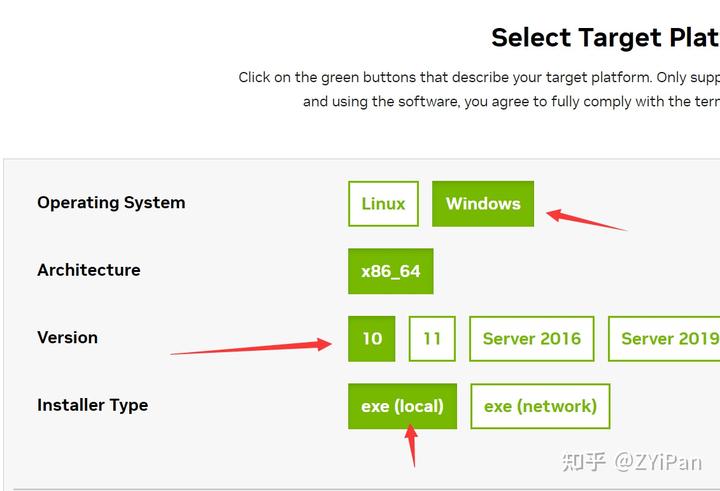Click the software terms agreement text line

point(510,101)
